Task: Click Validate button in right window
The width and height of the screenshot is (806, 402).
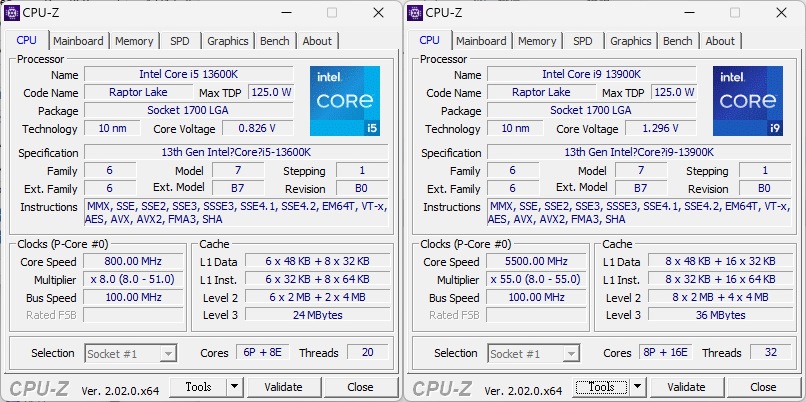Action: 686,387
